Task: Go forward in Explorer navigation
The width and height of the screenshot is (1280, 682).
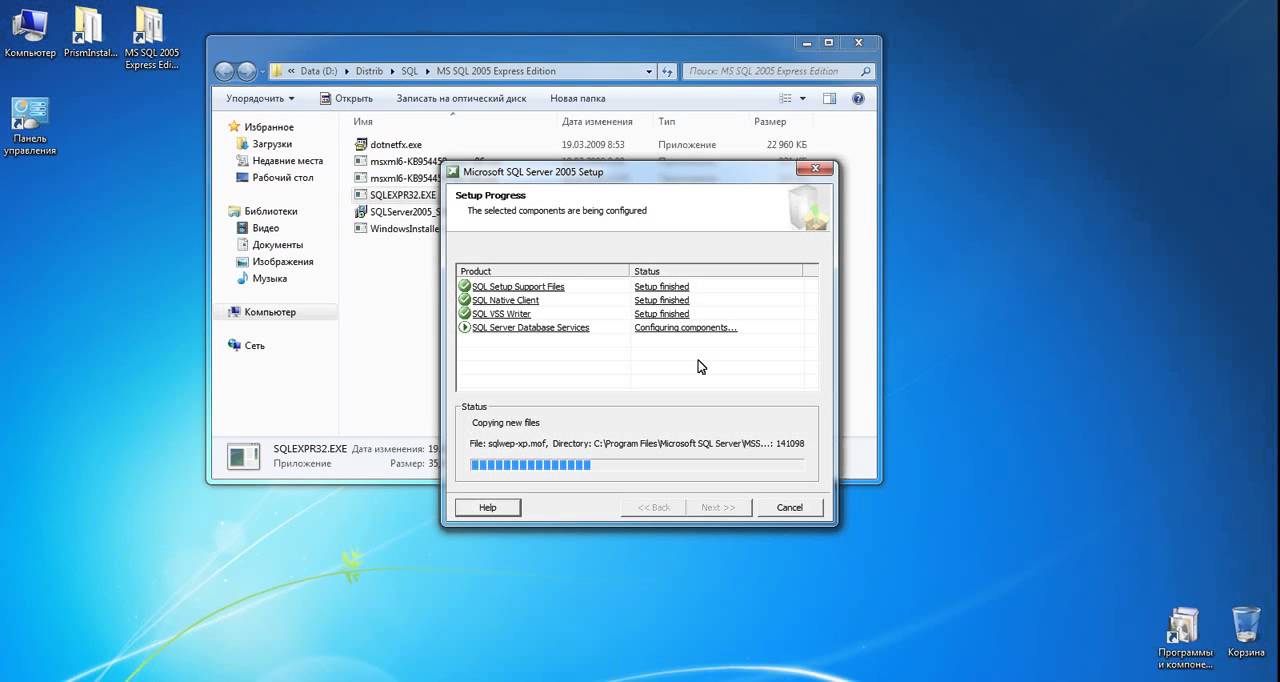Action: 246,71
